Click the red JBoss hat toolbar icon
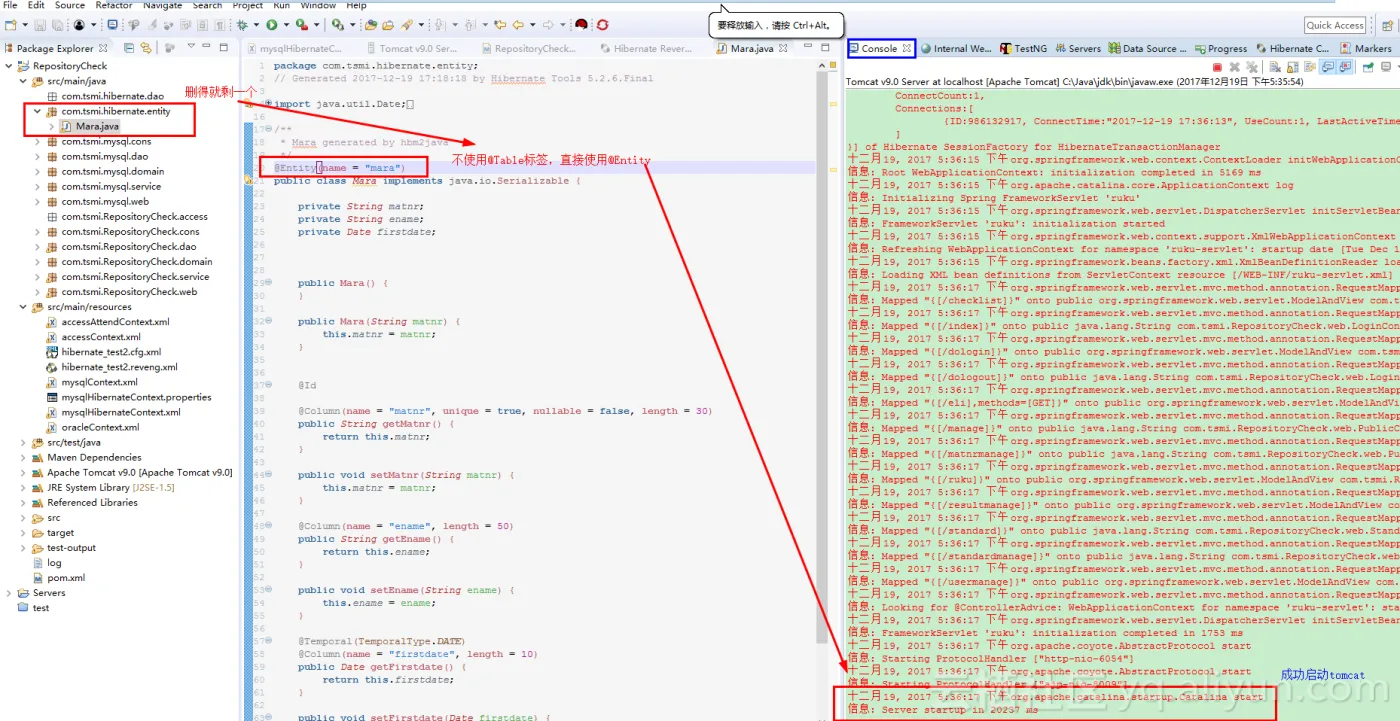This screenshot has width=1400, height=721. click(x=580, y=24)
